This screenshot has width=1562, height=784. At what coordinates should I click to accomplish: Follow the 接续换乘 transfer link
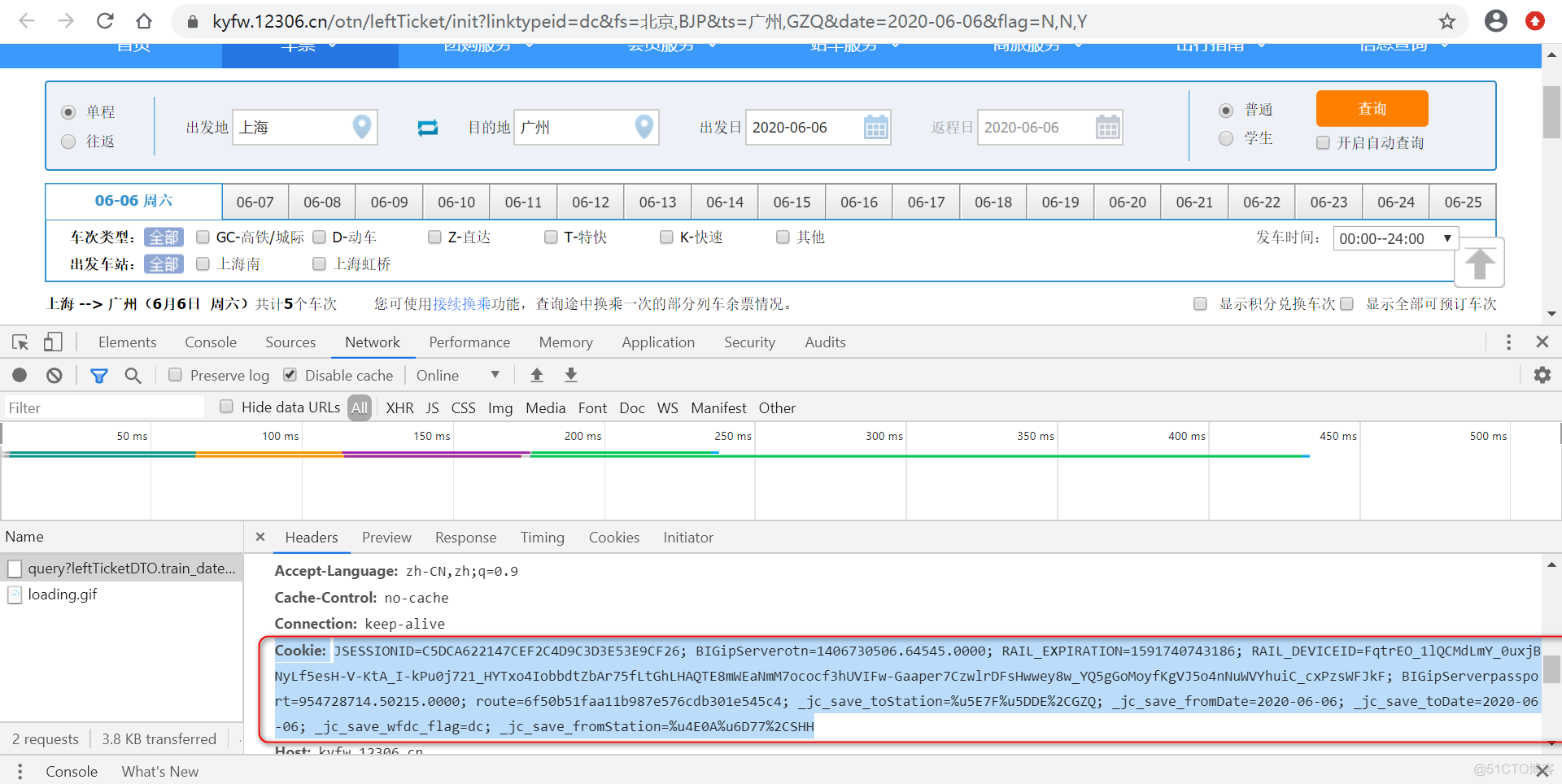pyautogui.click(x=462, y=303)
